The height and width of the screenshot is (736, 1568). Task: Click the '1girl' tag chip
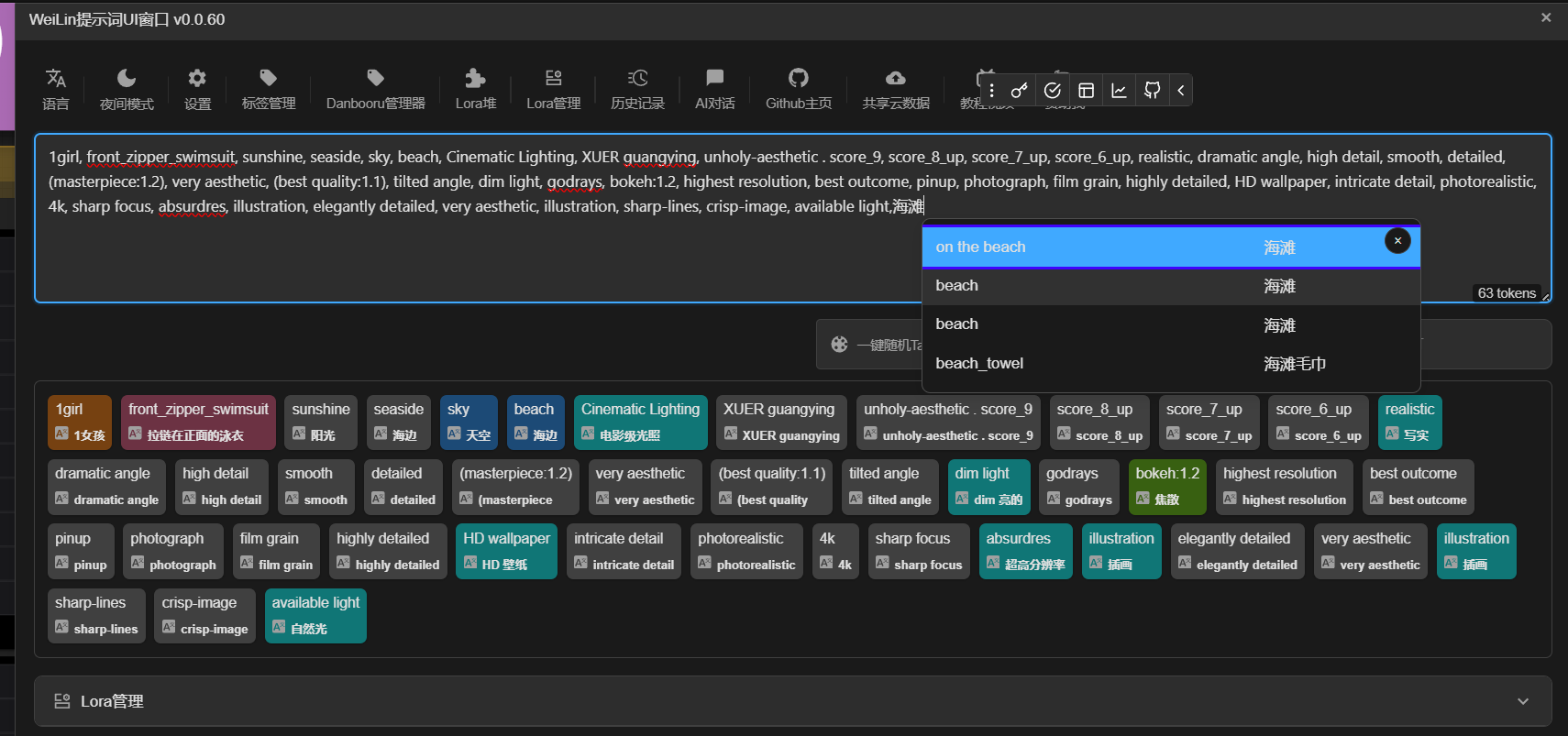point(80,422)
